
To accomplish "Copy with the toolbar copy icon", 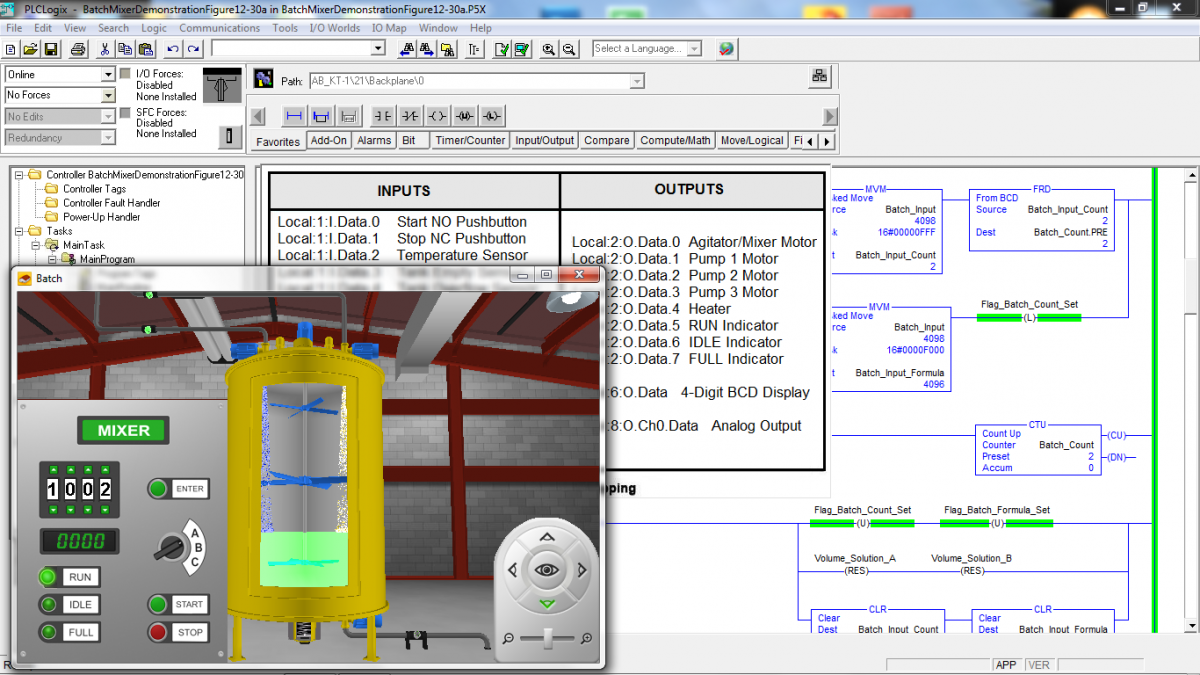I will pos(125,48).
